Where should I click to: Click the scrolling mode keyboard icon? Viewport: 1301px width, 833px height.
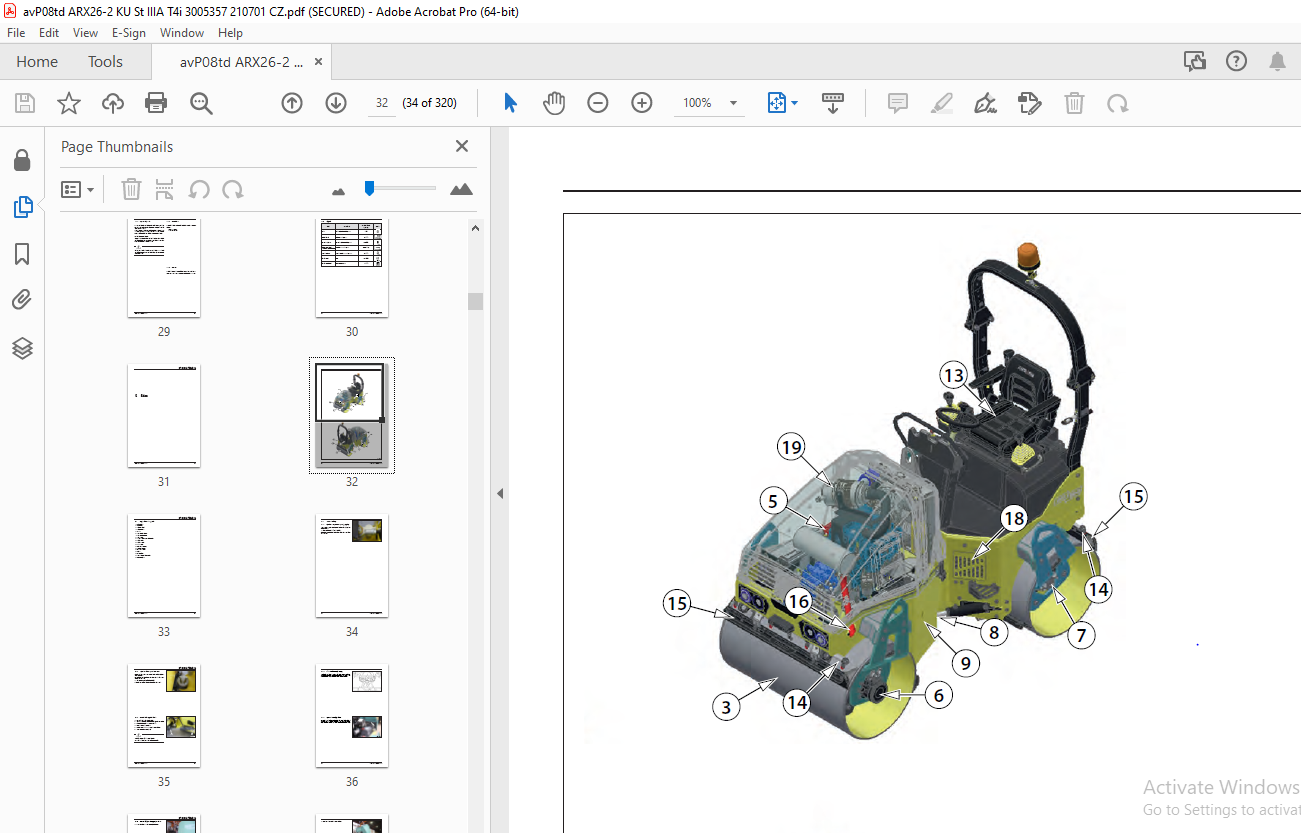(833, 103)
